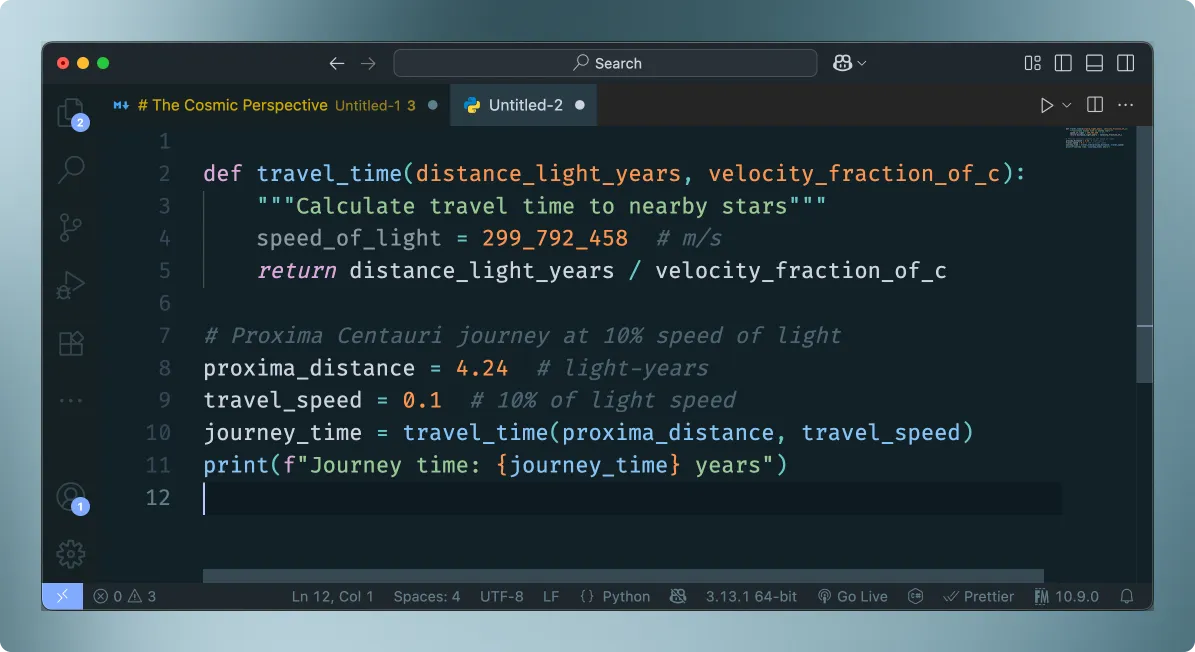The height and width of the screenshot is (652, 1195).
Task: Open the editor's more actions menu
Action: pyautogui.click(x=1125, y=104)
